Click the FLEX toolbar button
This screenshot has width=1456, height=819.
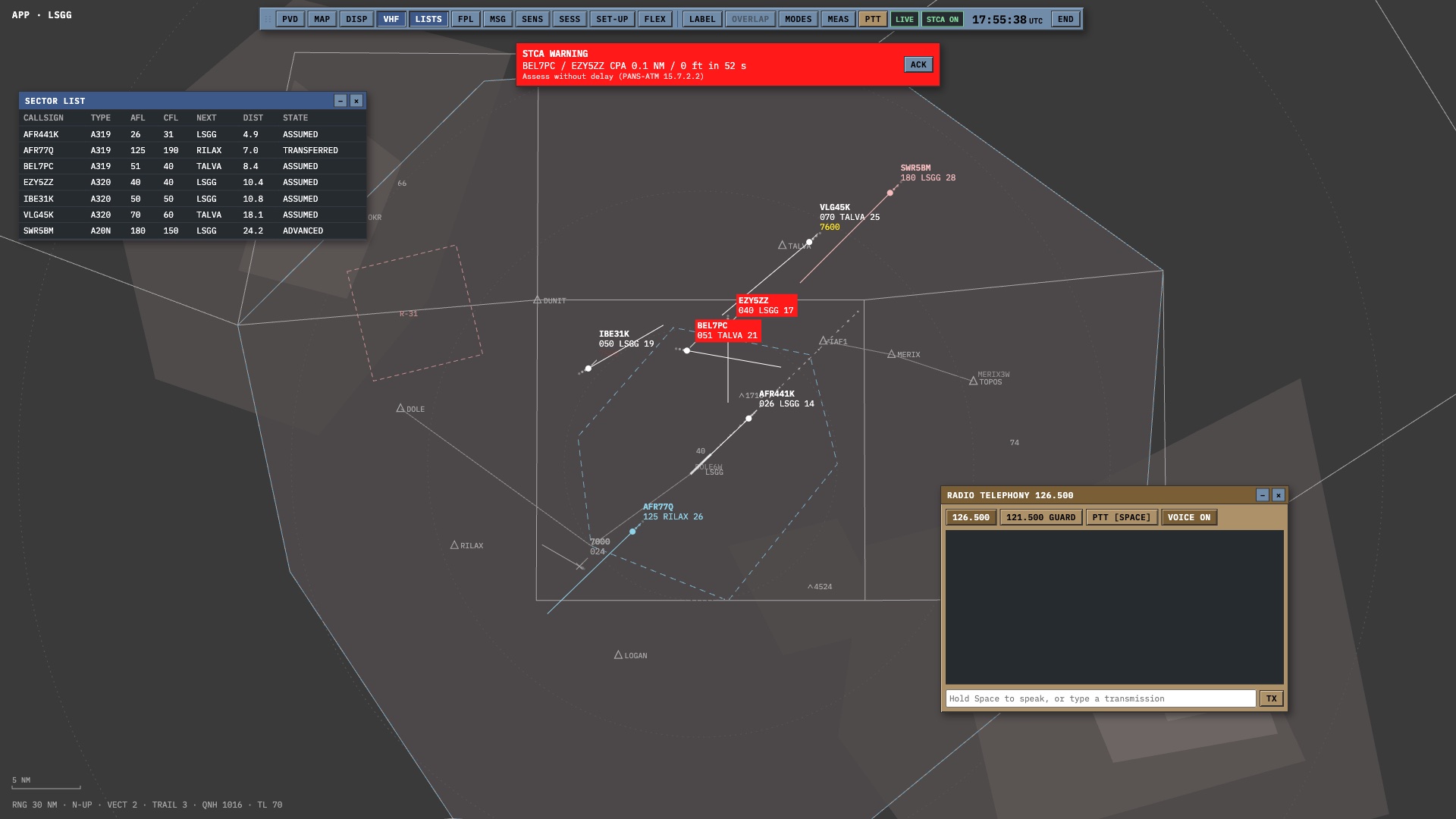(655, 19)
